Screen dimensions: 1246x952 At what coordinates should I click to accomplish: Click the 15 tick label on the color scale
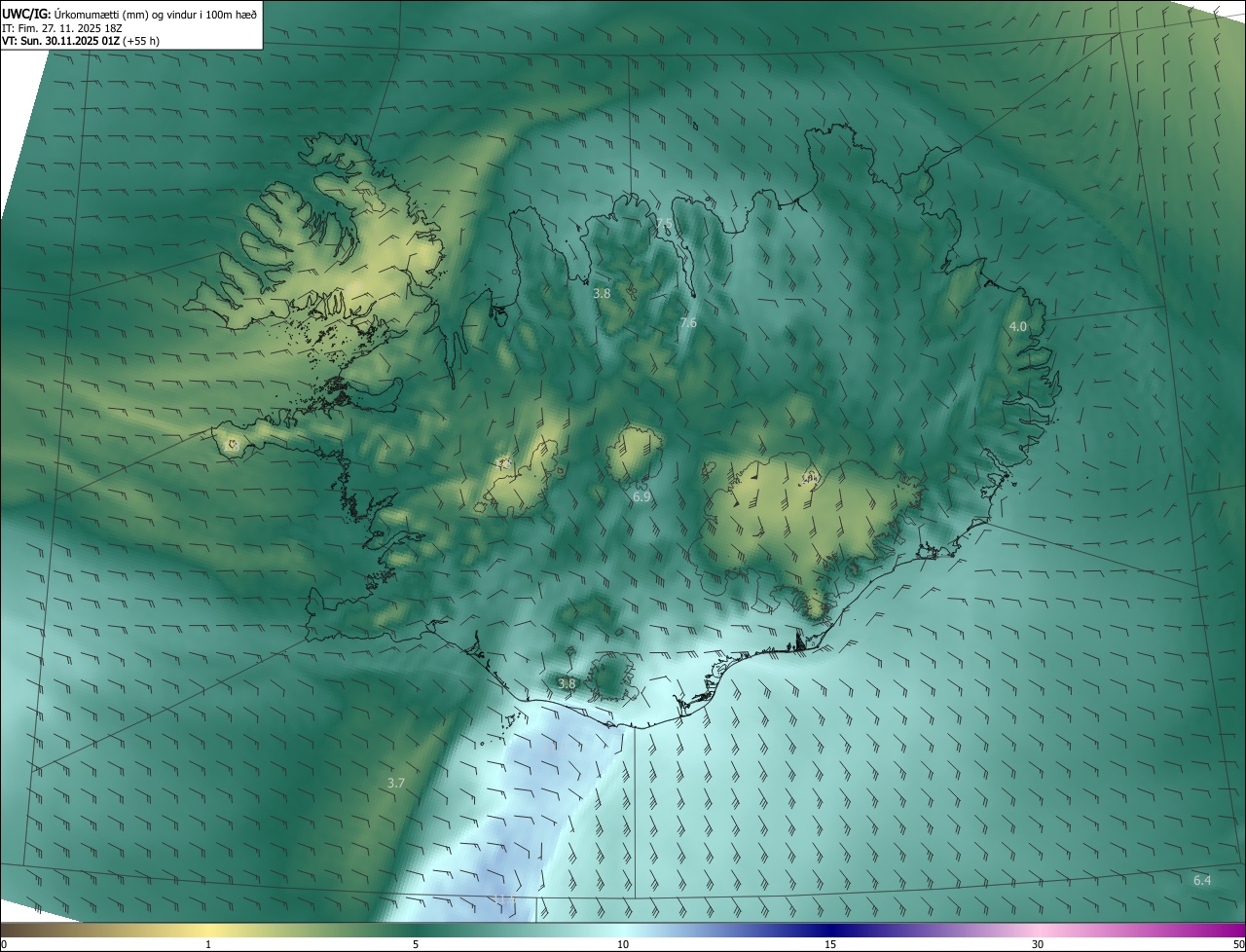pyautogui.click(x=830, y=944)
